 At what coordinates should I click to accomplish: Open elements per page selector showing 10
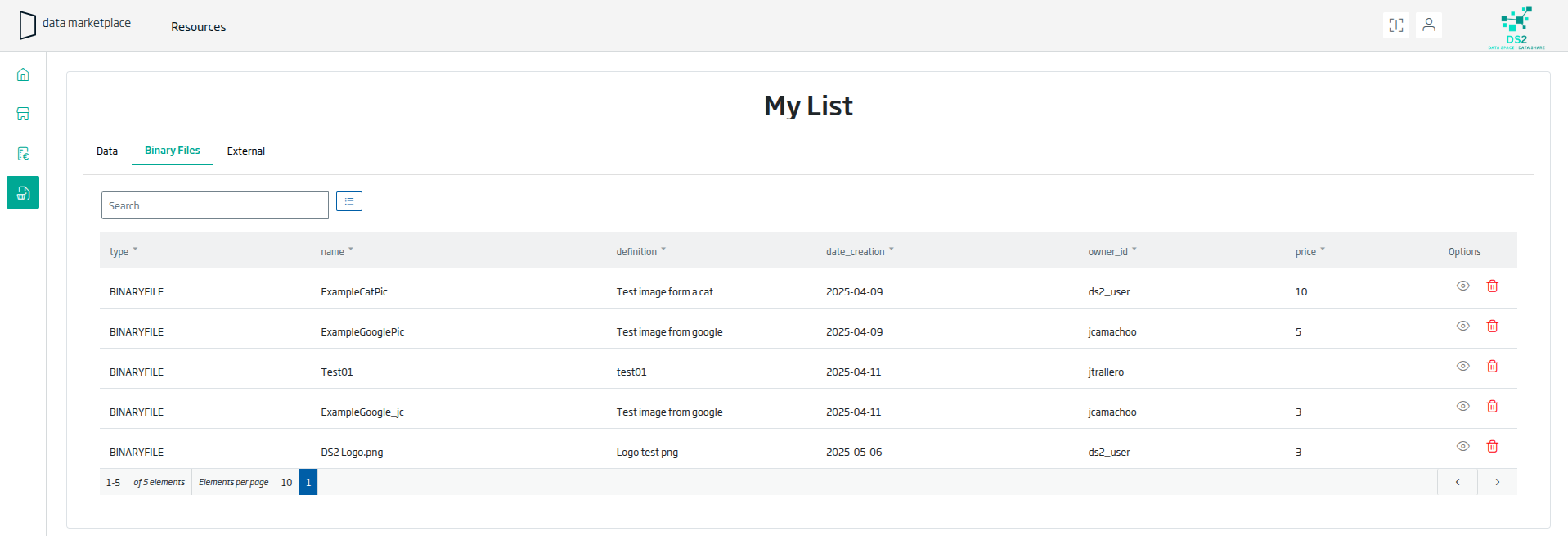pos(286,482)
